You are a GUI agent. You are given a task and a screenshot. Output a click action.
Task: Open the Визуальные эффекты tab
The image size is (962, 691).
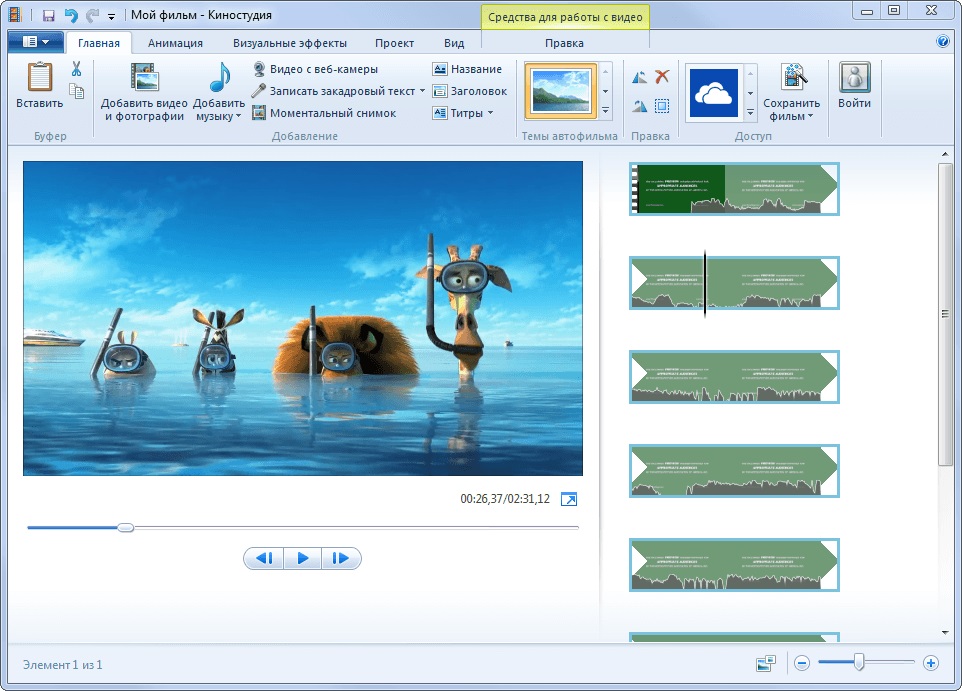pyautogui.click(x=290, y=43)
